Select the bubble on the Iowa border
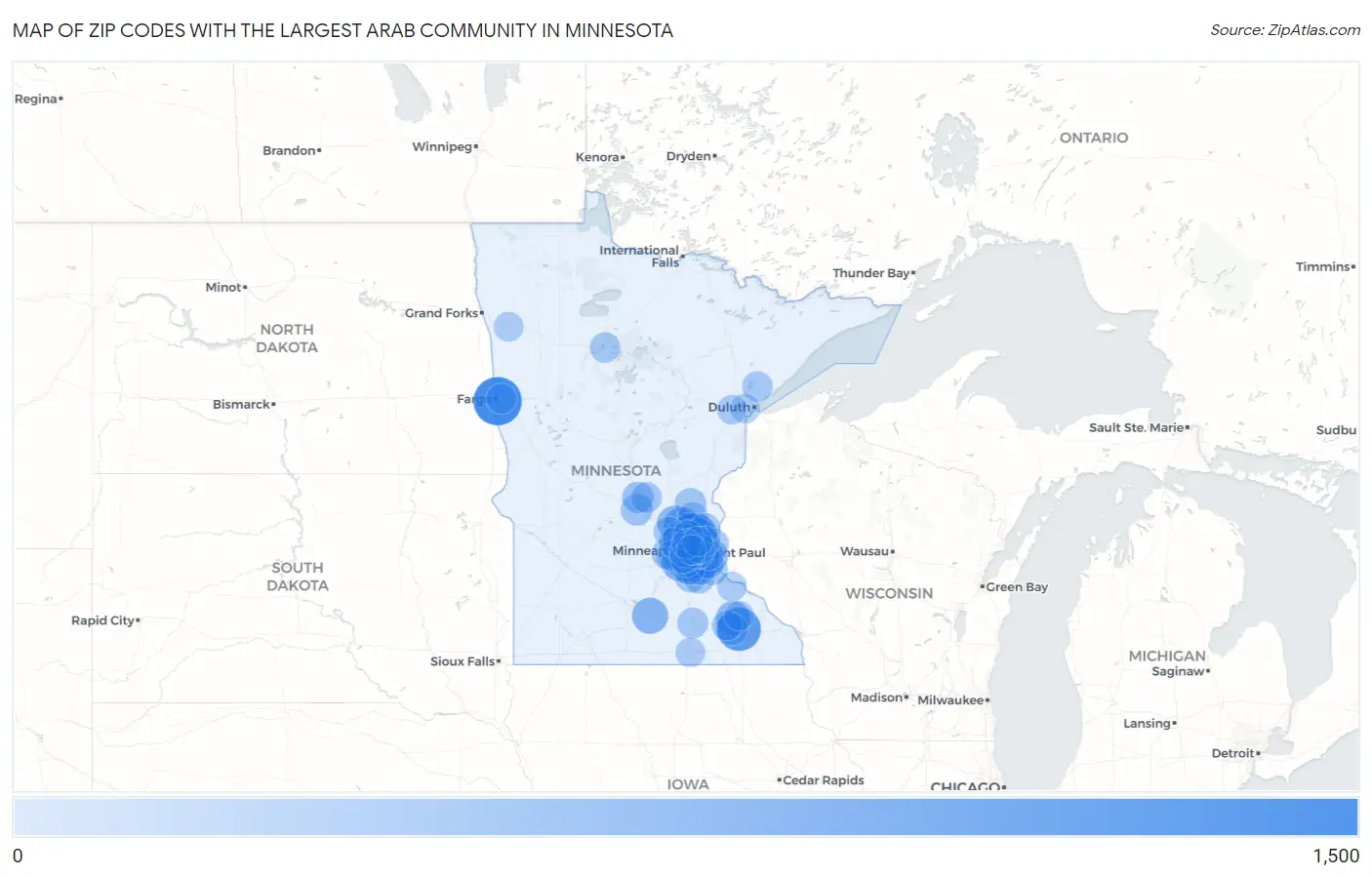Screen dimensions: 1372x877 pyautogui.click(x=690, y=652)
